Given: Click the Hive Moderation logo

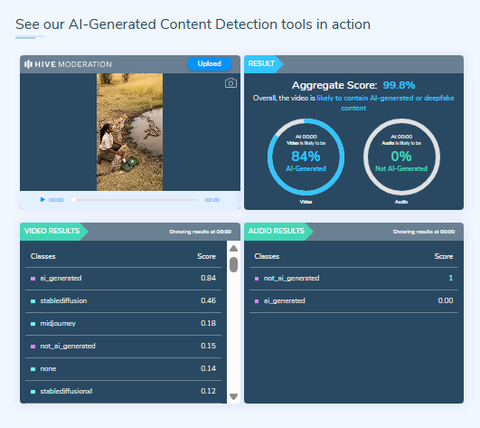Looking at the screenshot, I should click(x=68, y=64).
